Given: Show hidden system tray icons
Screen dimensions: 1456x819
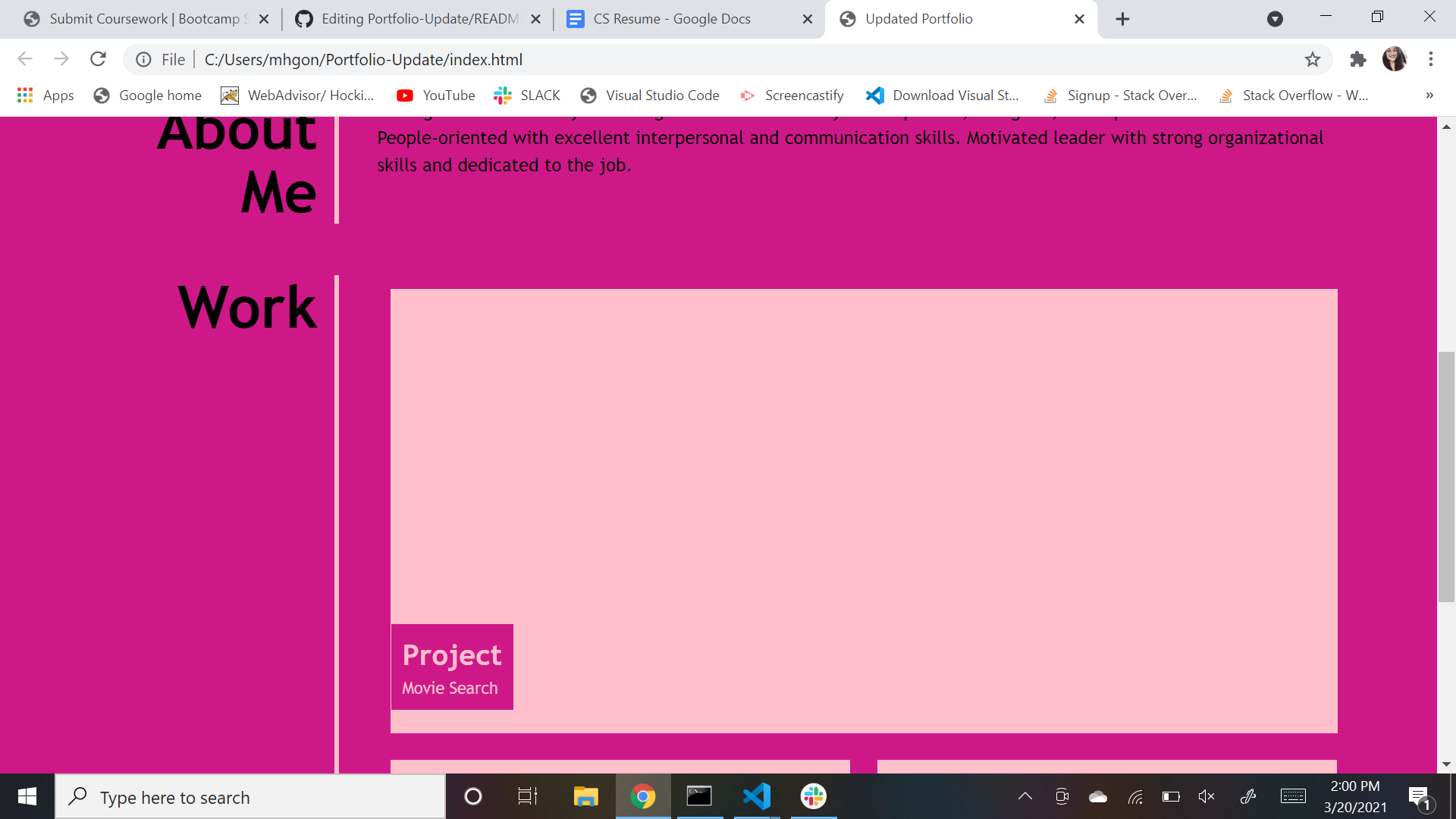Looking at the screenshot, I should pyautogui.click(x=1025, y=796).
